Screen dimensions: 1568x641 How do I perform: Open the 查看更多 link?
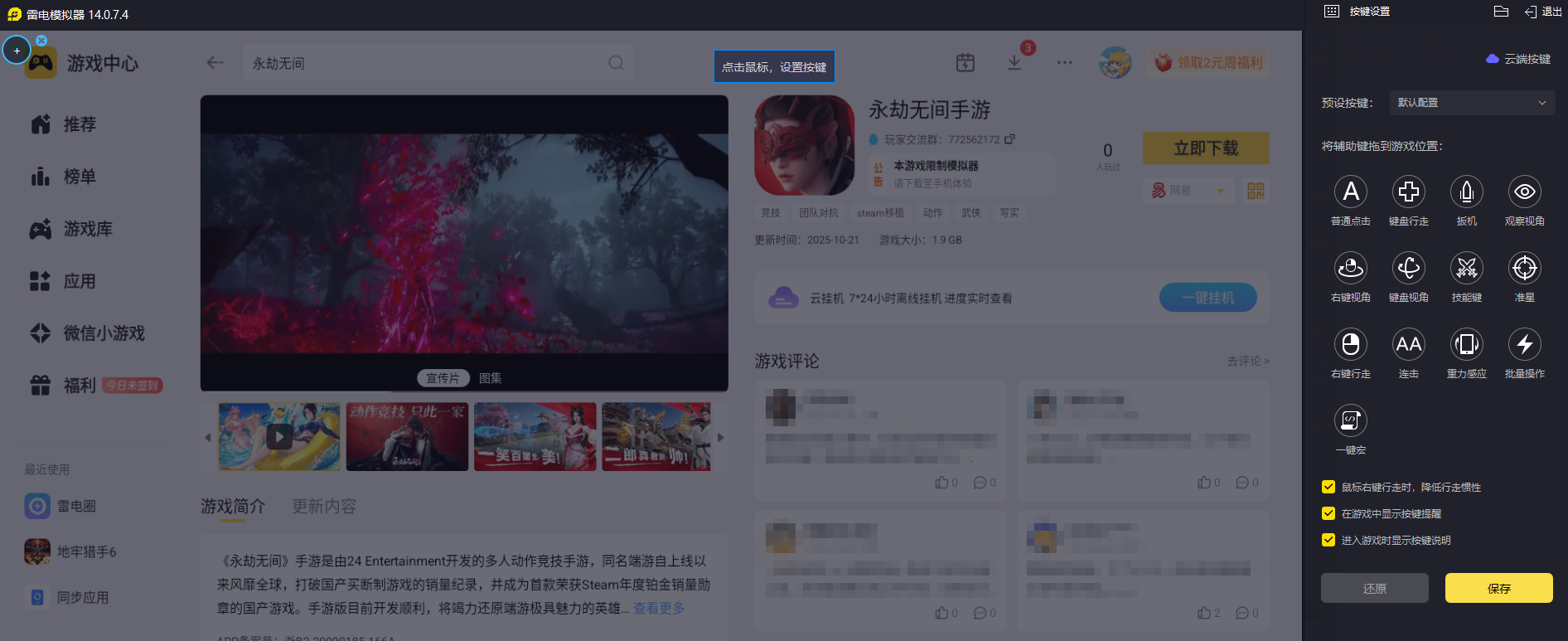pos(660,608)
